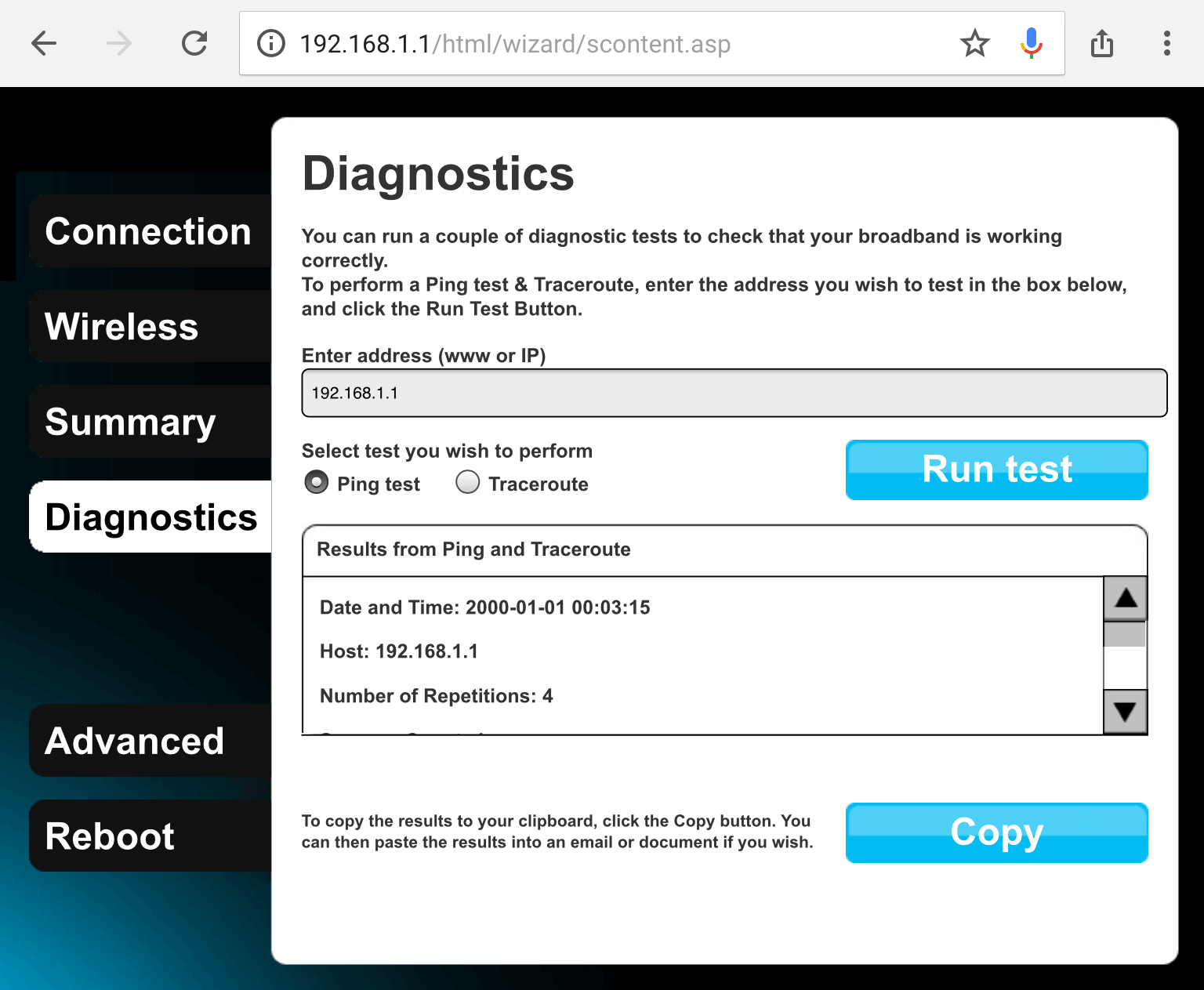The width and height of the screenshot is (1204, 990).
Task: Bookmark this page with the star icon
Action: [x=975, y=43]
